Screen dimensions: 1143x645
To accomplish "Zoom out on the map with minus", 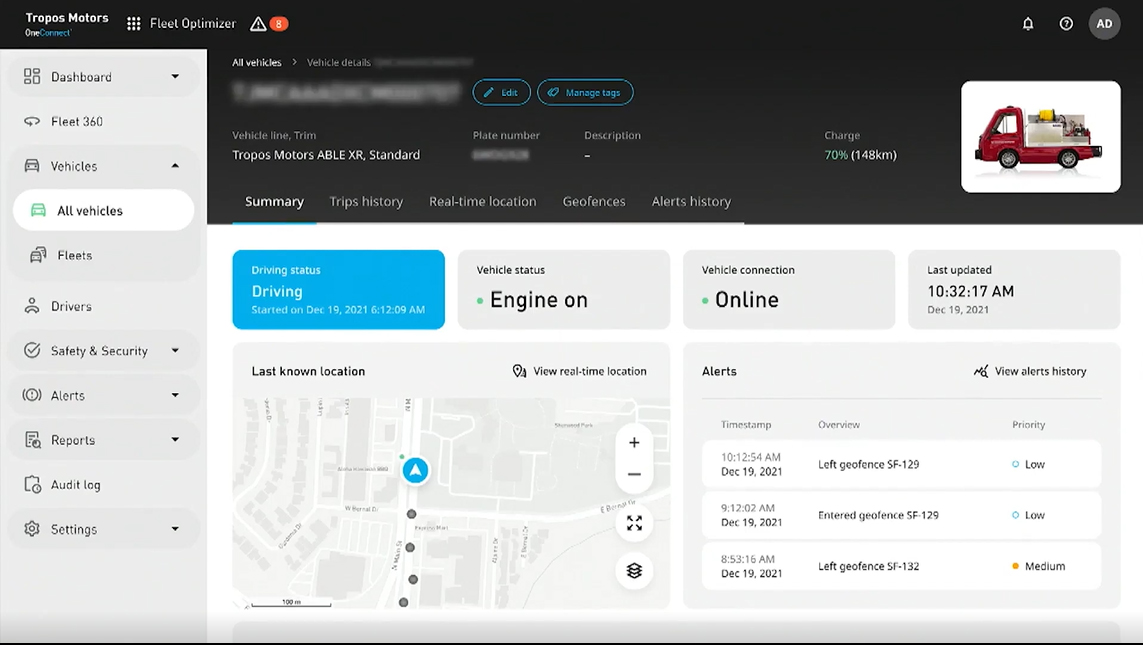I will (x=634, y=474).
